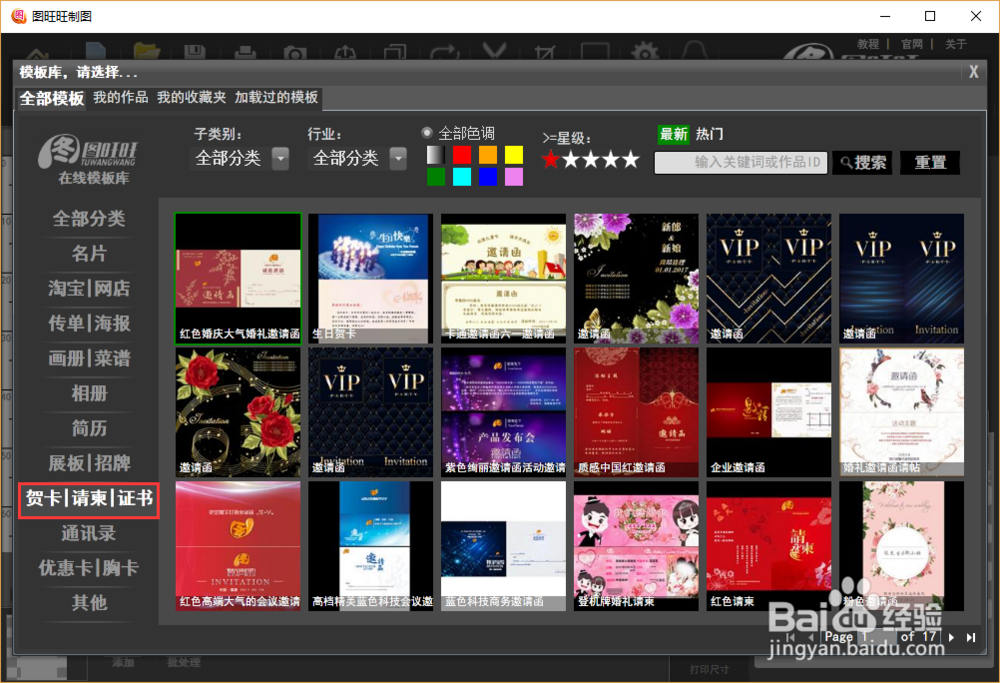This screenshot has width=1000, height=683.
Task: Open the 官网 link
Action: click(912, 44)
